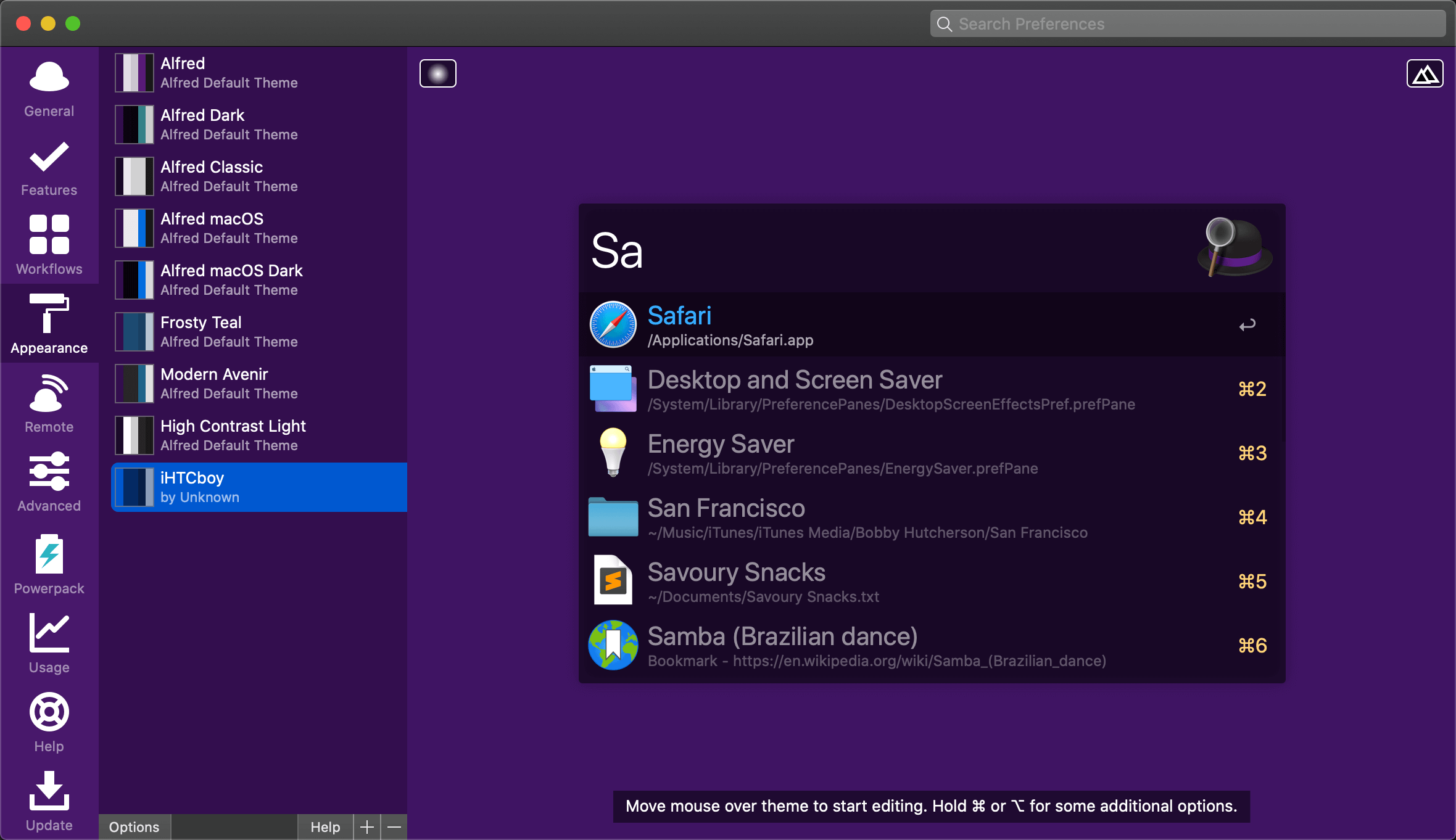Click the Help button under theme list

pyautogui.click(x=325, y=826)
